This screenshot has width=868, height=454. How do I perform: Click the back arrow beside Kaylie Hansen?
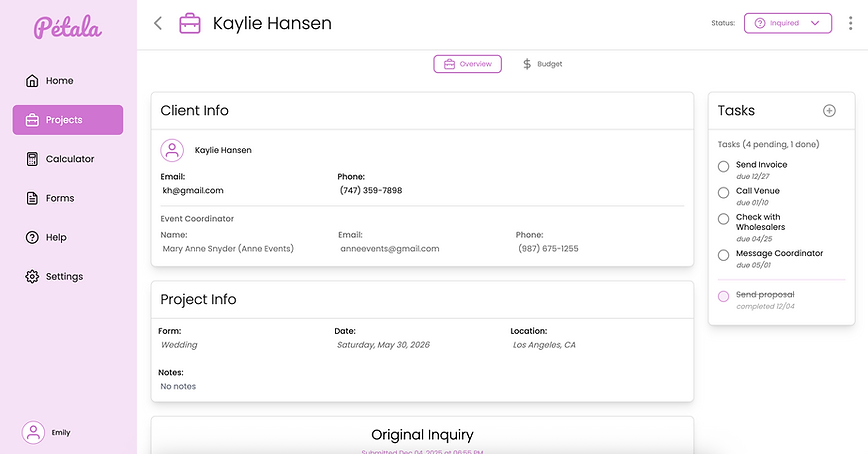(158, 23)
